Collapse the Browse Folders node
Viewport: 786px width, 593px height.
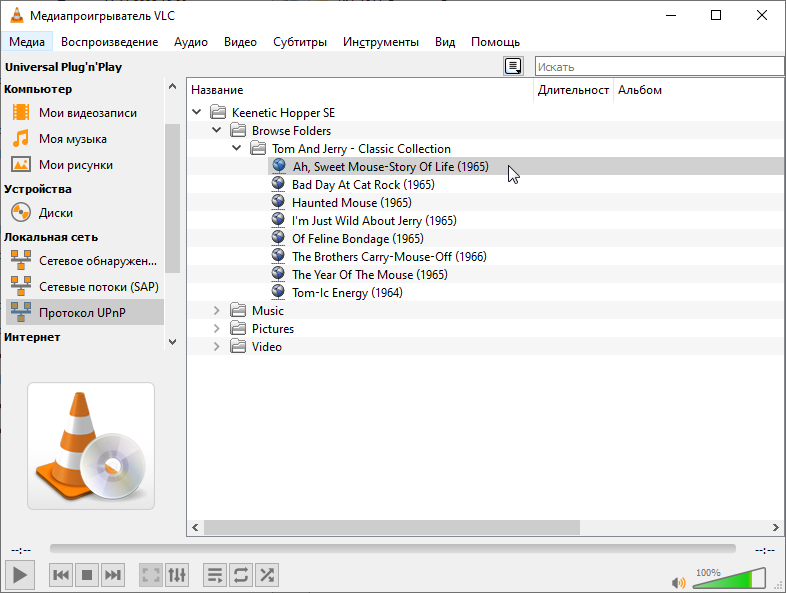pyautogui.click(x=217, y=130)
